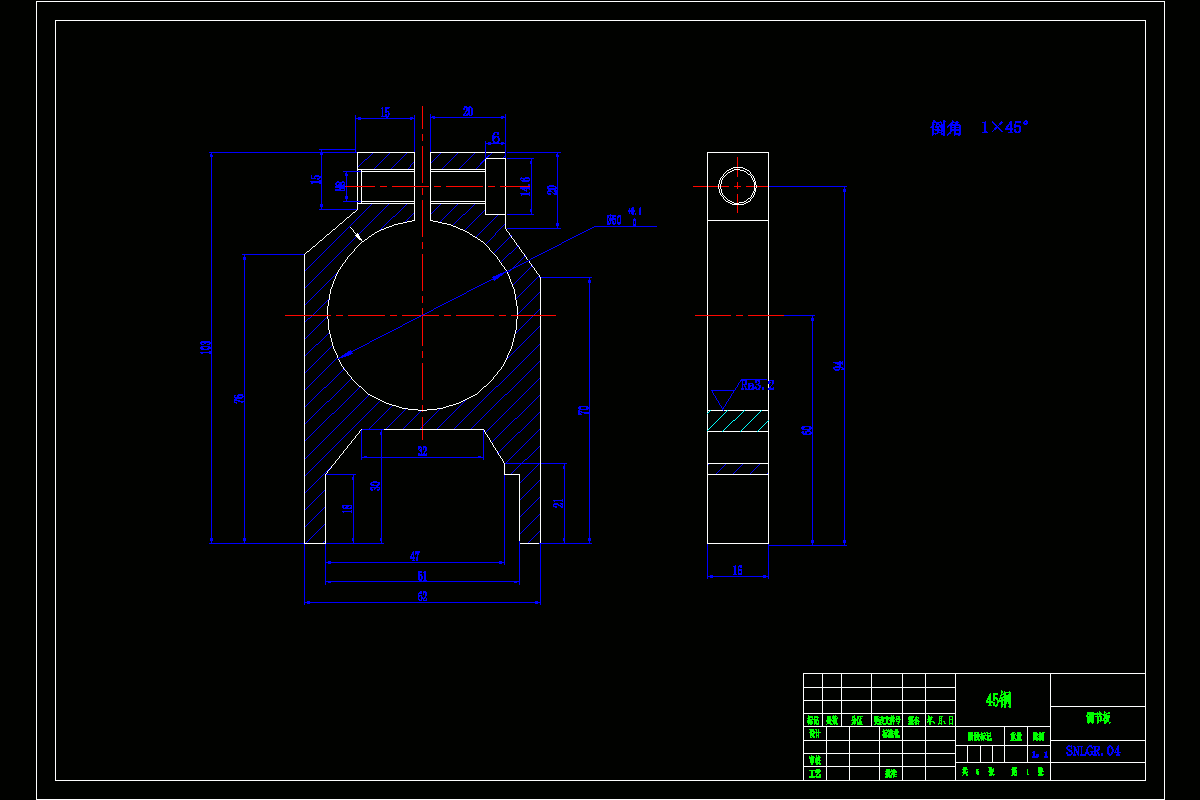Click the "批准" cell in title block

[891, 774]
